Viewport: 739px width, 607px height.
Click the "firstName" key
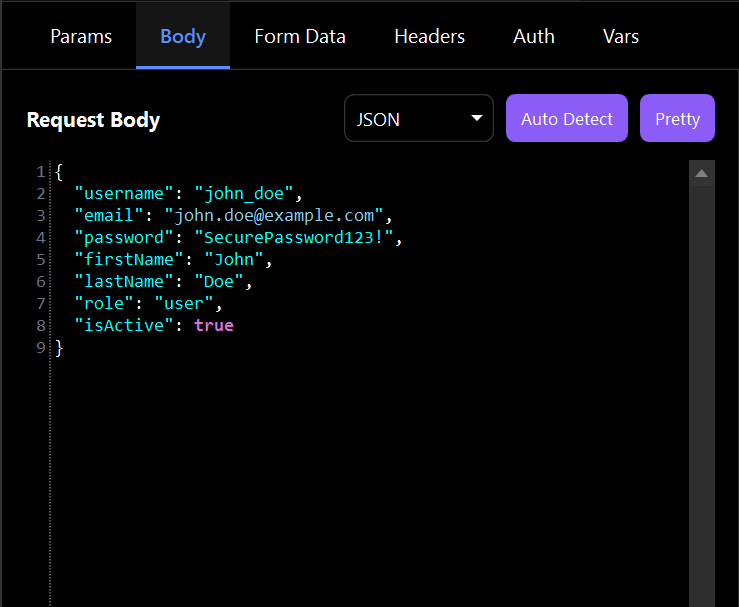pos(129,259)
